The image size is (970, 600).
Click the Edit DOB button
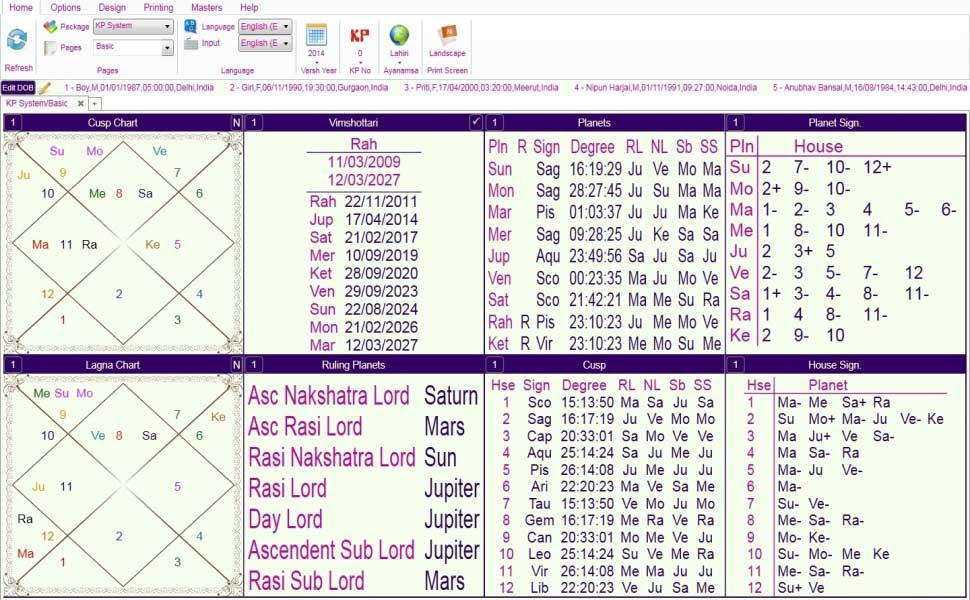[18, 88]
